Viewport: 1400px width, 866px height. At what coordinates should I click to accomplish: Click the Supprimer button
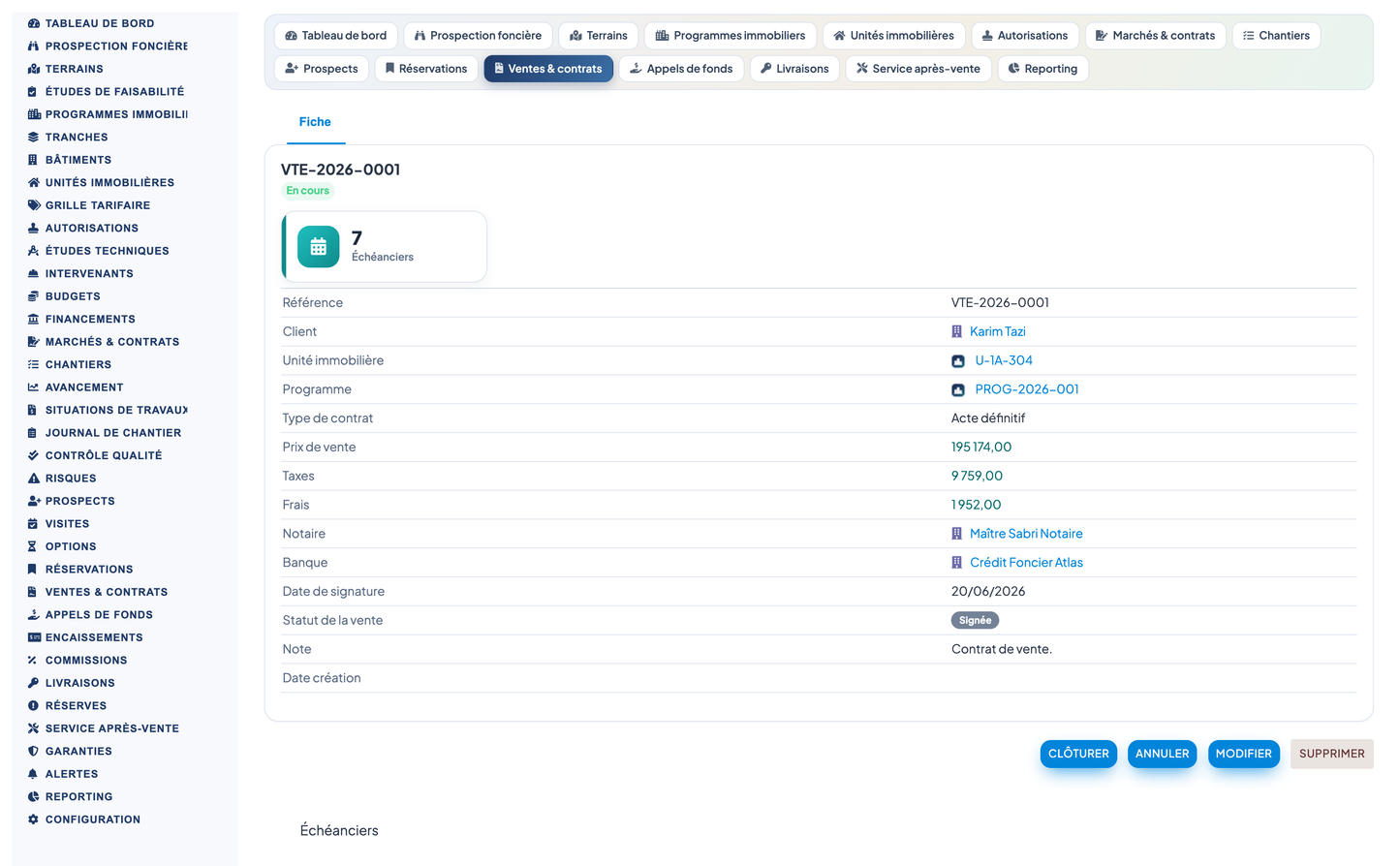[1331, 754]
